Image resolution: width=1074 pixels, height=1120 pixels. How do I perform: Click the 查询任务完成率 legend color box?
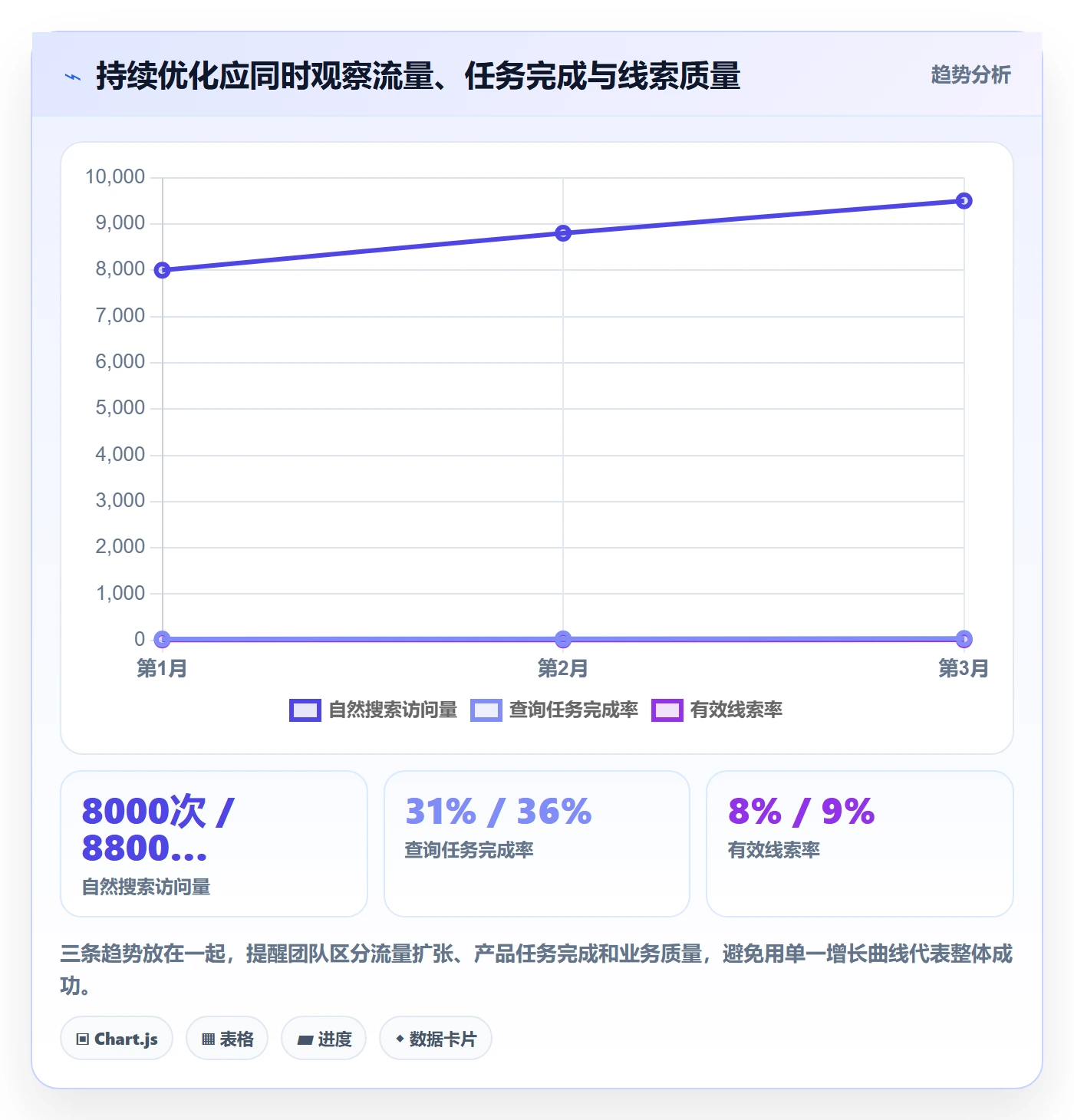point(486,710)
